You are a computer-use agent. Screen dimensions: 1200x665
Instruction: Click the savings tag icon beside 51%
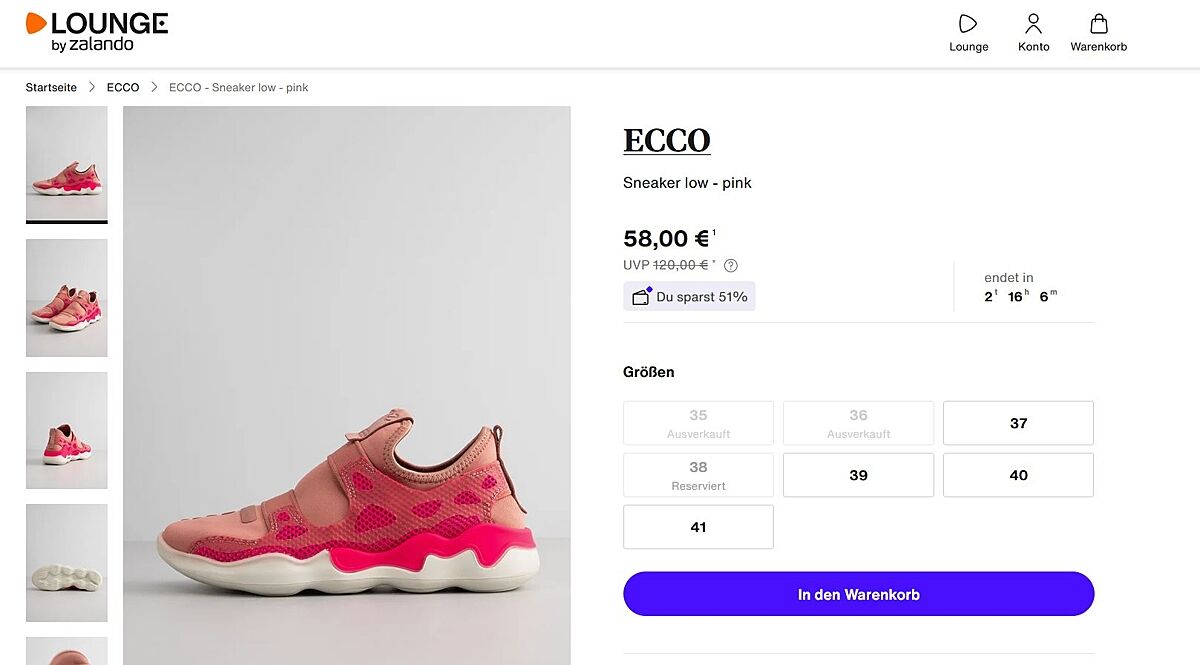click(x=641, y=297)
